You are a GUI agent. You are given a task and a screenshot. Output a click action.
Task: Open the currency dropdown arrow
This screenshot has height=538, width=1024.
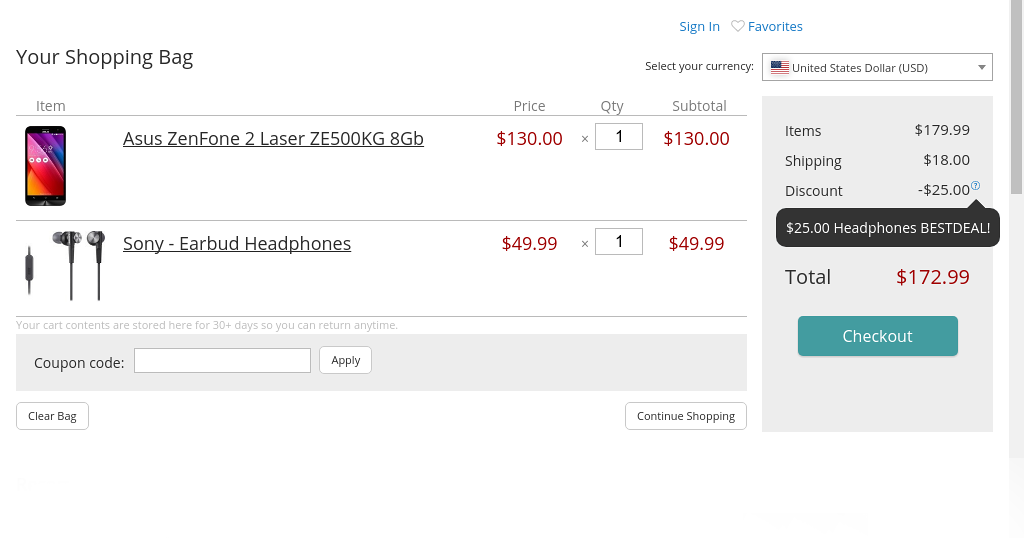tap(982, 67)
